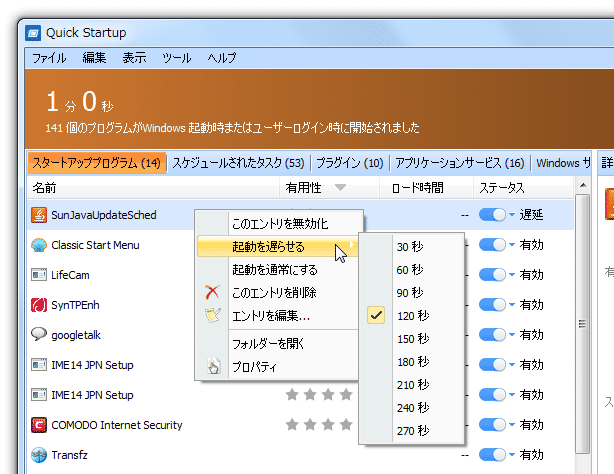
Task: Toggle the LifeCam status switch
Action: point(492,275)
